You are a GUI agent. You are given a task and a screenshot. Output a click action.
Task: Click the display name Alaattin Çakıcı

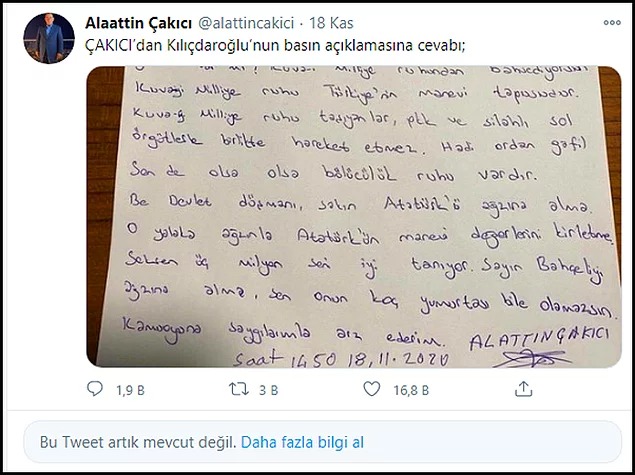point(138,23)
